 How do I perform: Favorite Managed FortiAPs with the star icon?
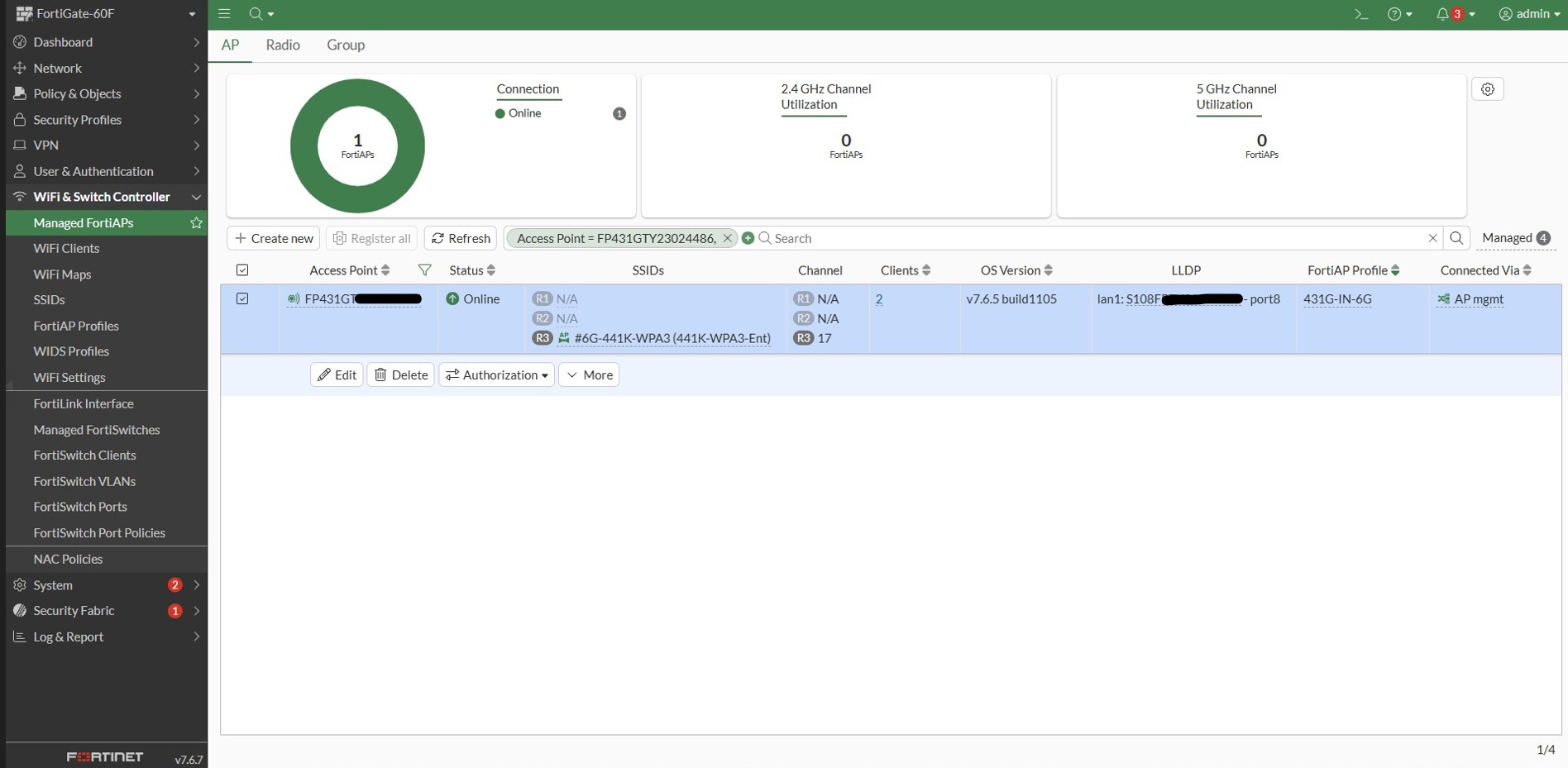[x=196, y=223]
